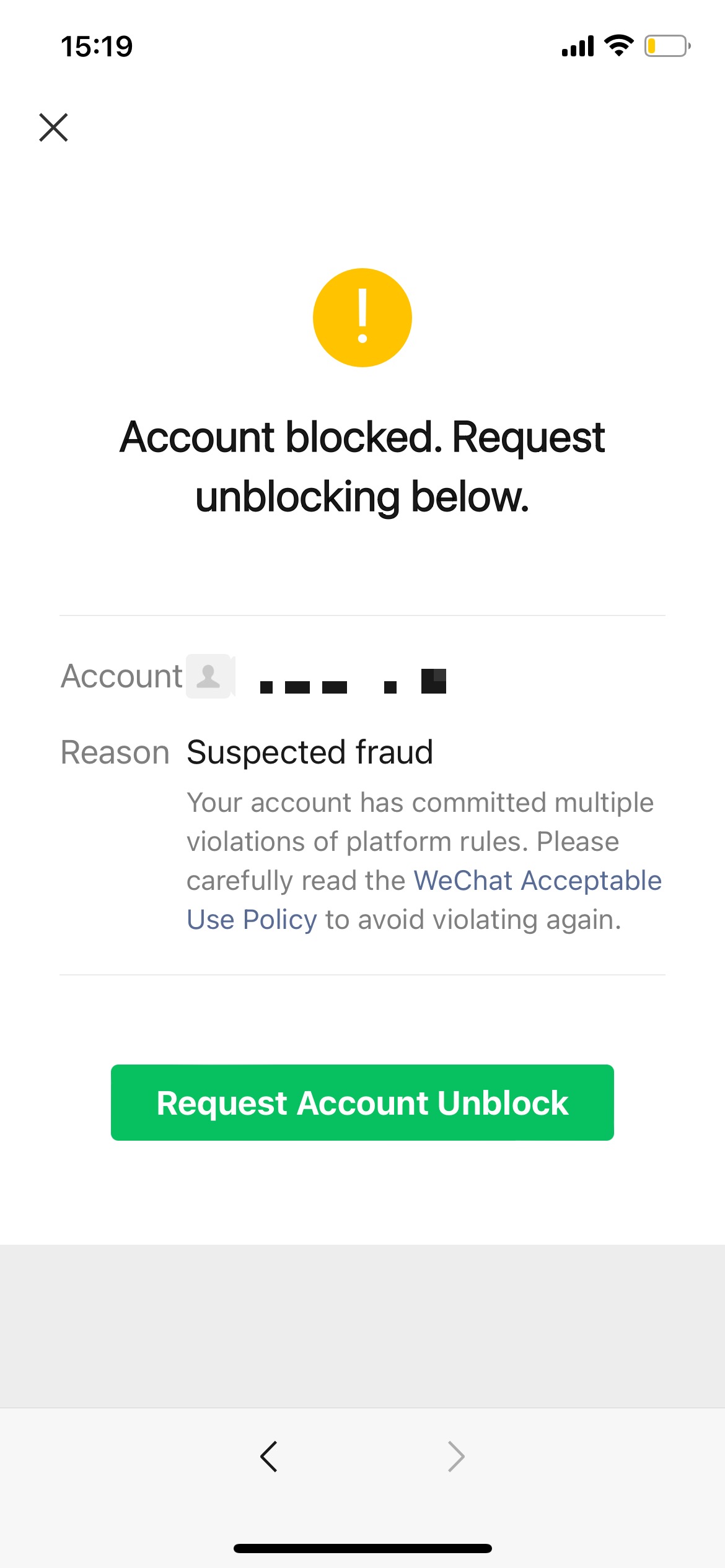Select the Suspected fraud reason text

[x=310, y=752]
